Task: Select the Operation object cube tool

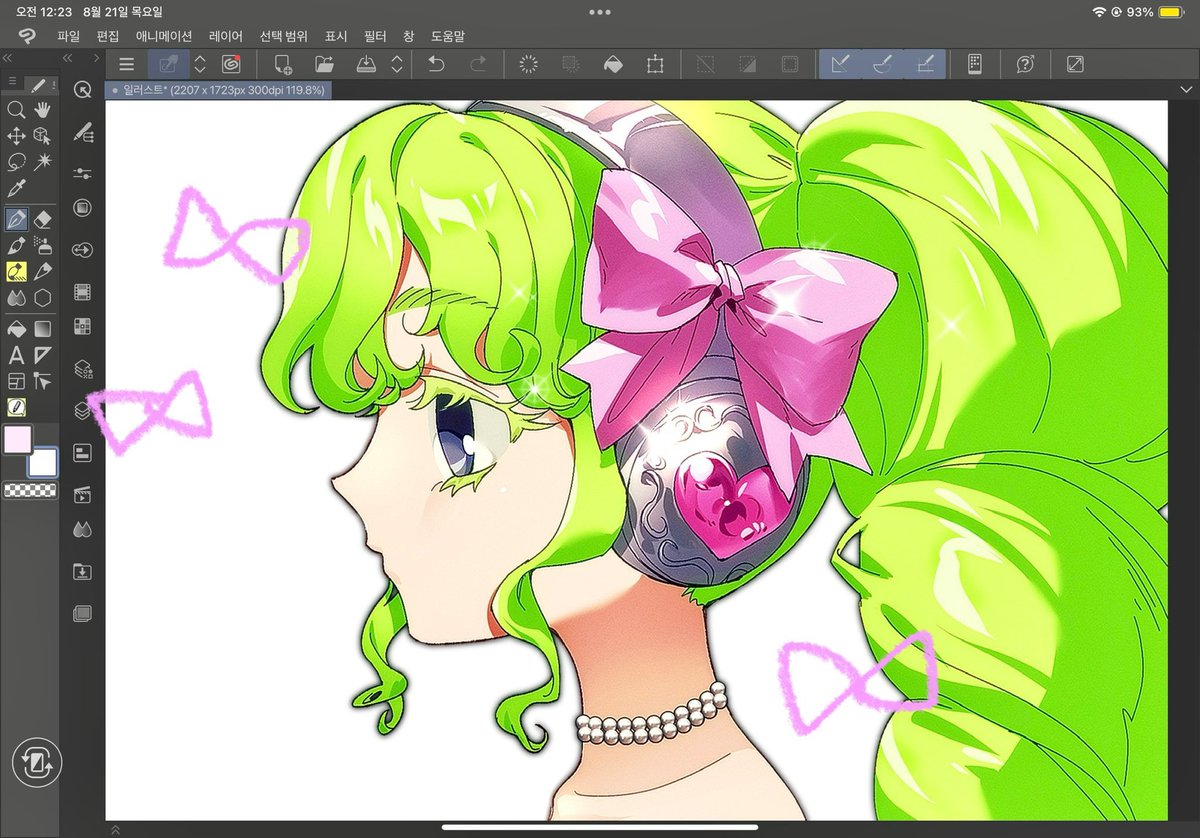Action: [42, 136]
